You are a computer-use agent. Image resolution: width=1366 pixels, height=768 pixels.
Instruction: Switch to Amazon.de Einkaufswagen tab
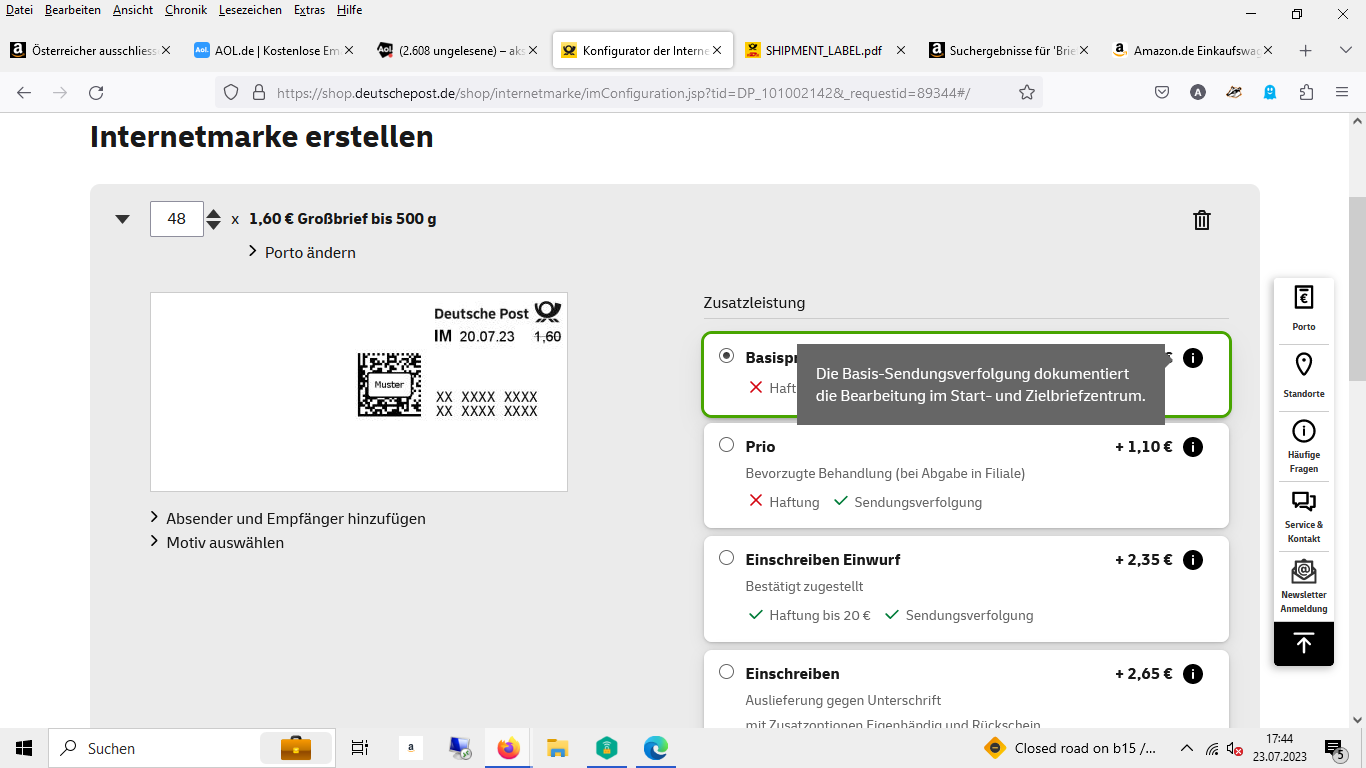(1194, 50)
